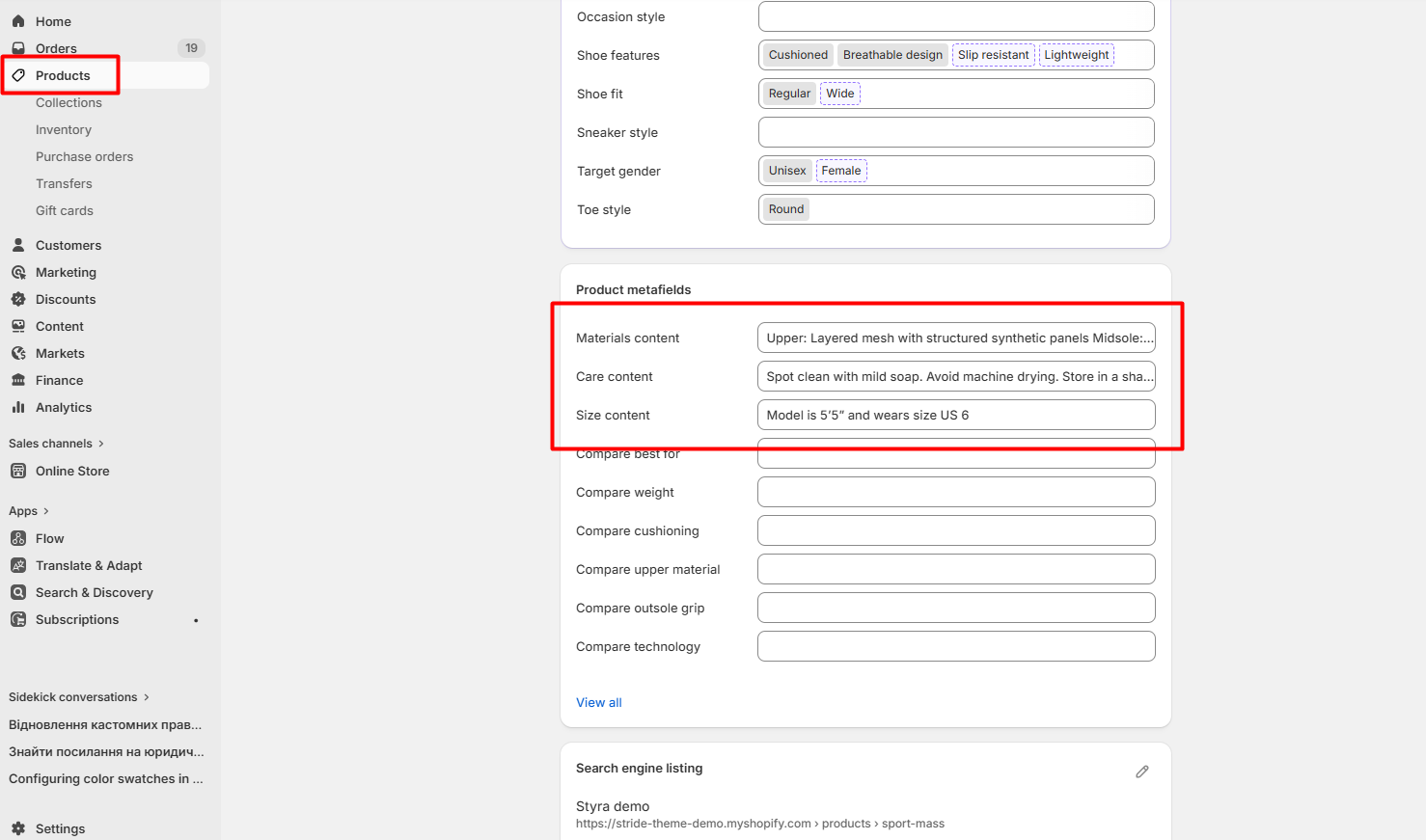Click the Compare cushioning input

956,530
